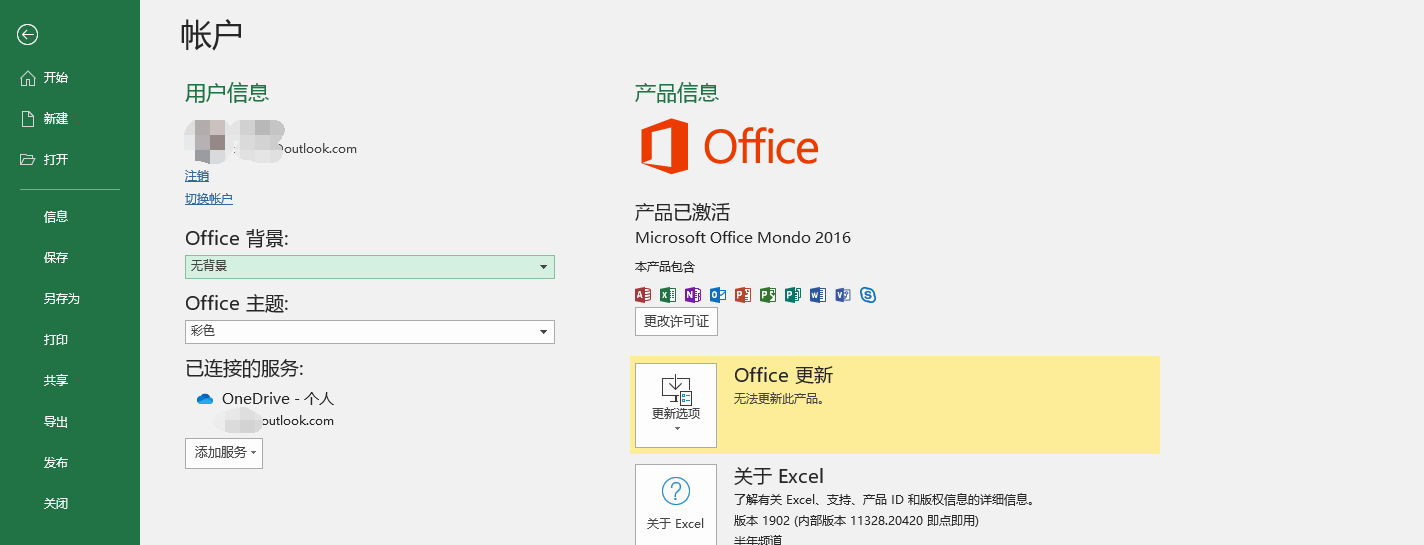Open the Office 主题 dropdown showing 彩色
1424x545 pixels.
pyautogui.click(x=370, y=332)
